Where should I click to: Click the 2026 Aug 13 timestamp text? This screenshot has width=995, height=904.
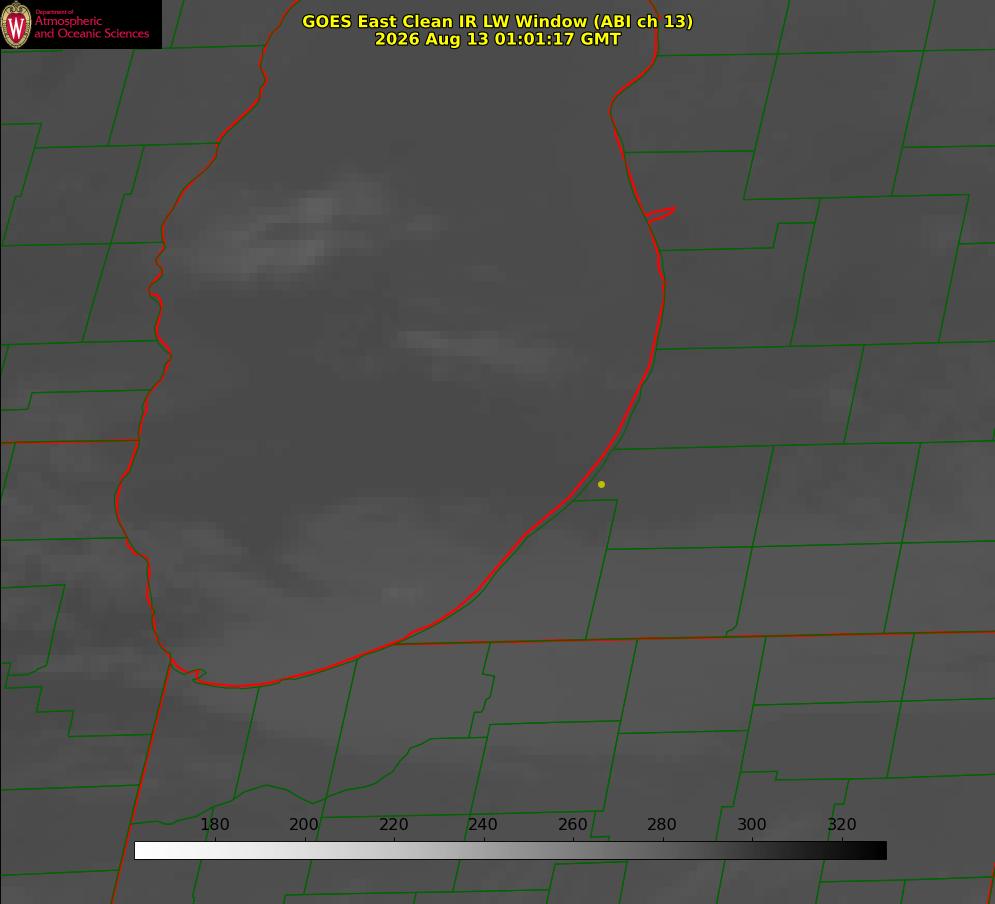pos(498,39)
